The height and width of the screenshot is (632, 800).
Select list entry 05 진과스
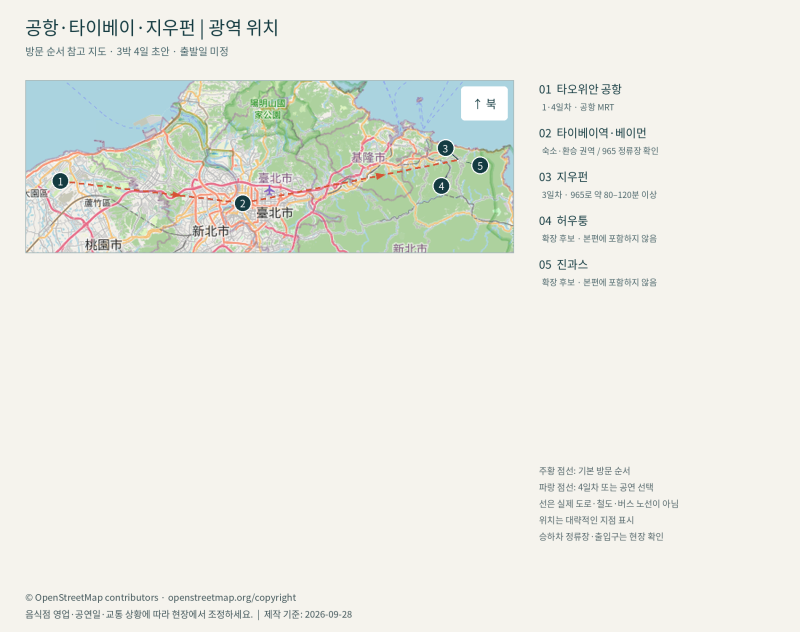click(x=563, y=265)
